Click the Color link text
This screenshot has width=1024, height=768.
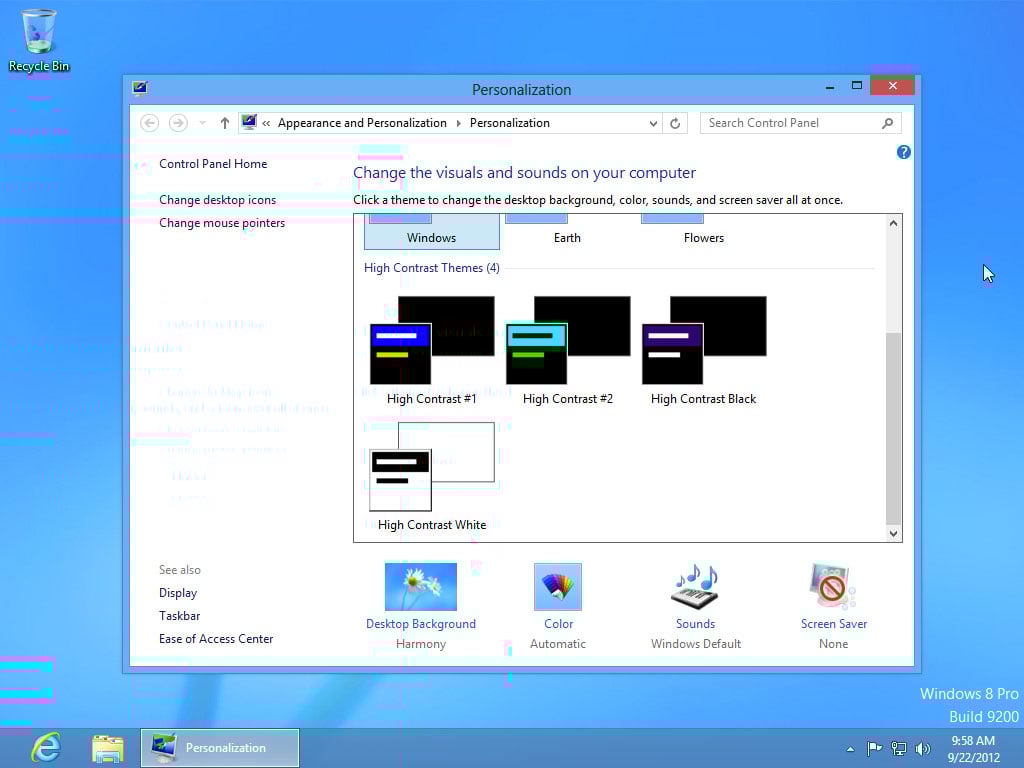click(x=558, y=624)
